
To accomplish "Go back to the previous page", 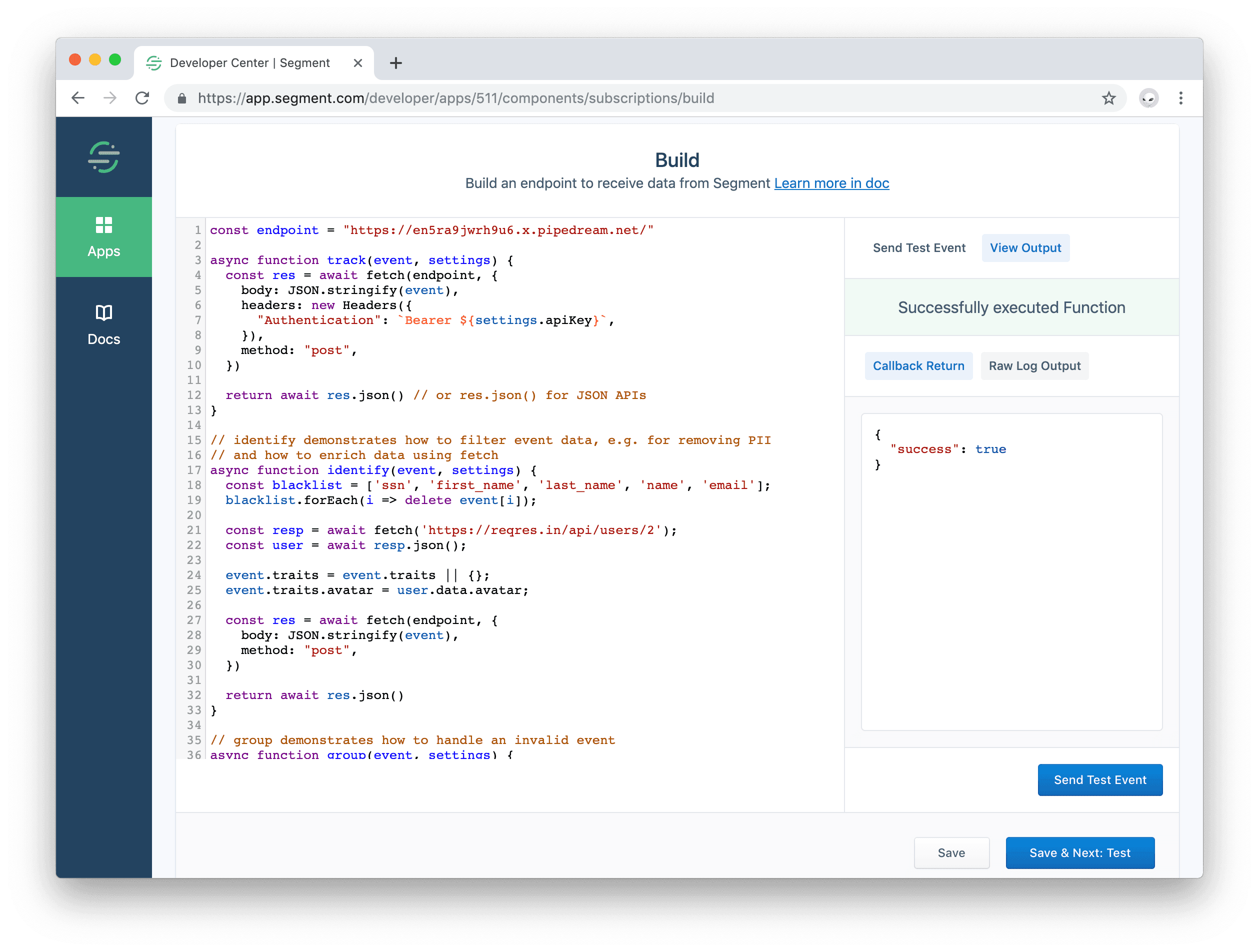I will (78, 98).
